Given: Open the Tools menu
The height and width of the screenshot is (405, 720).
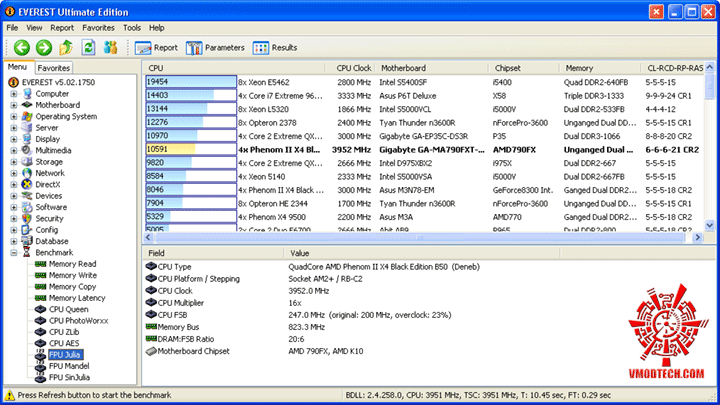Looking at the screenshot, I should click(132, 28).
